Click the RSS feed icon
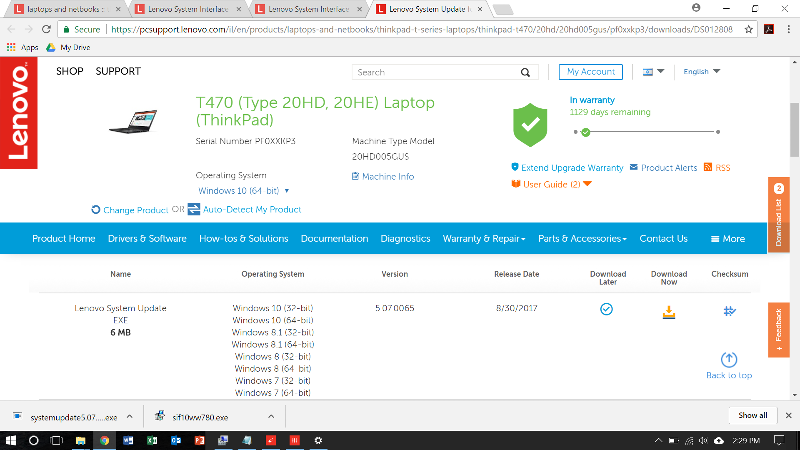This screenshot has height=450, width=800. tap(708, 167)
